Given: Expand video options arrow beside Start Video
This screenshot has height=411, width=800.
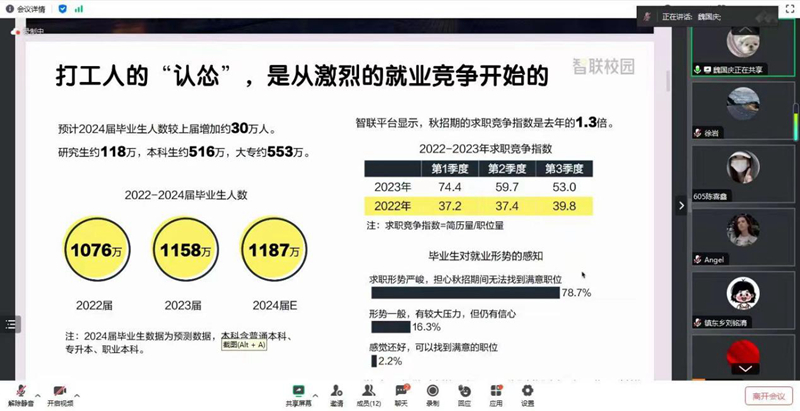Looking at the screenshot, I should pyautogui.click(x=78, y=391).
